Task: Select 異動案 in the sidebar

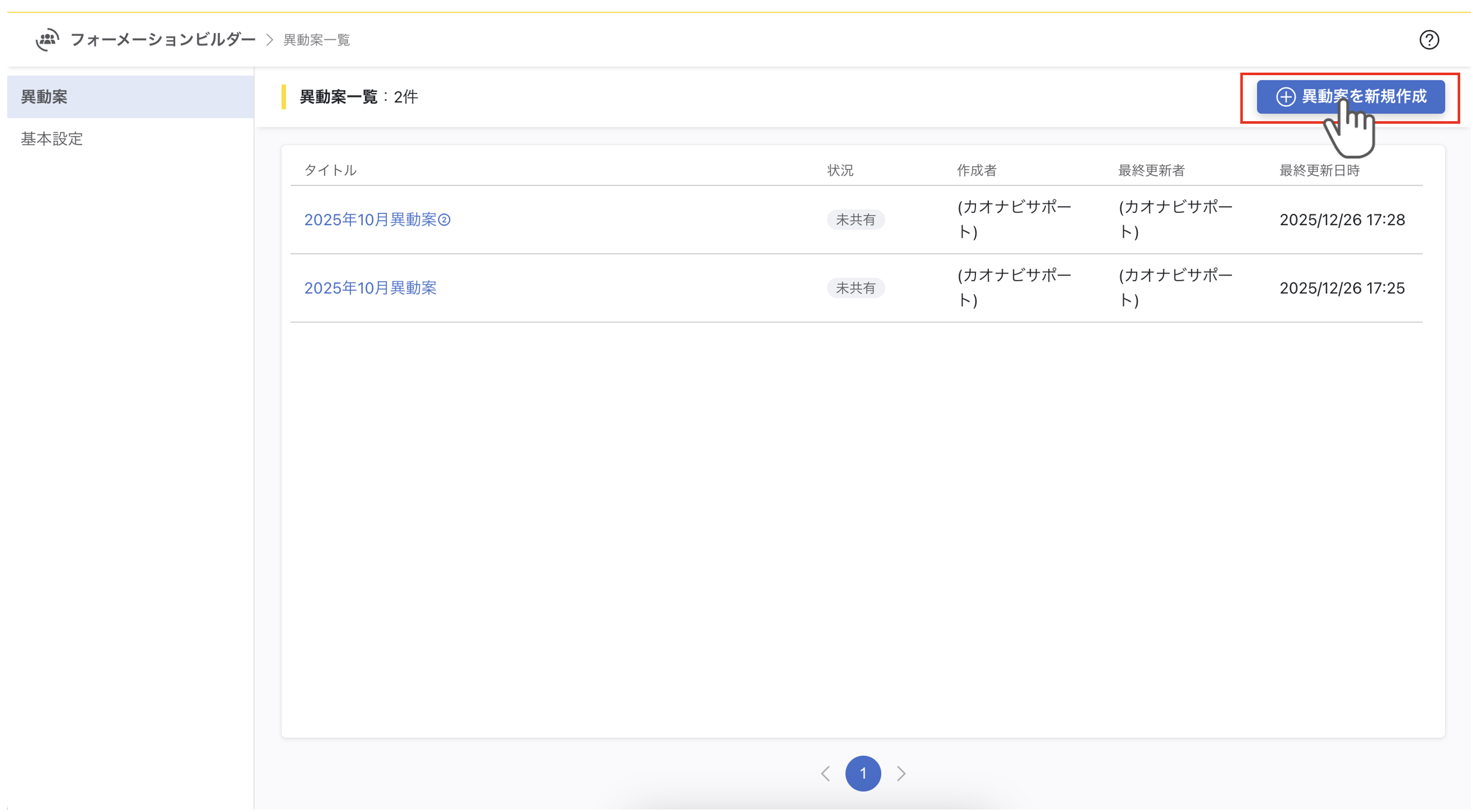Action: click(x=44, y=97)
